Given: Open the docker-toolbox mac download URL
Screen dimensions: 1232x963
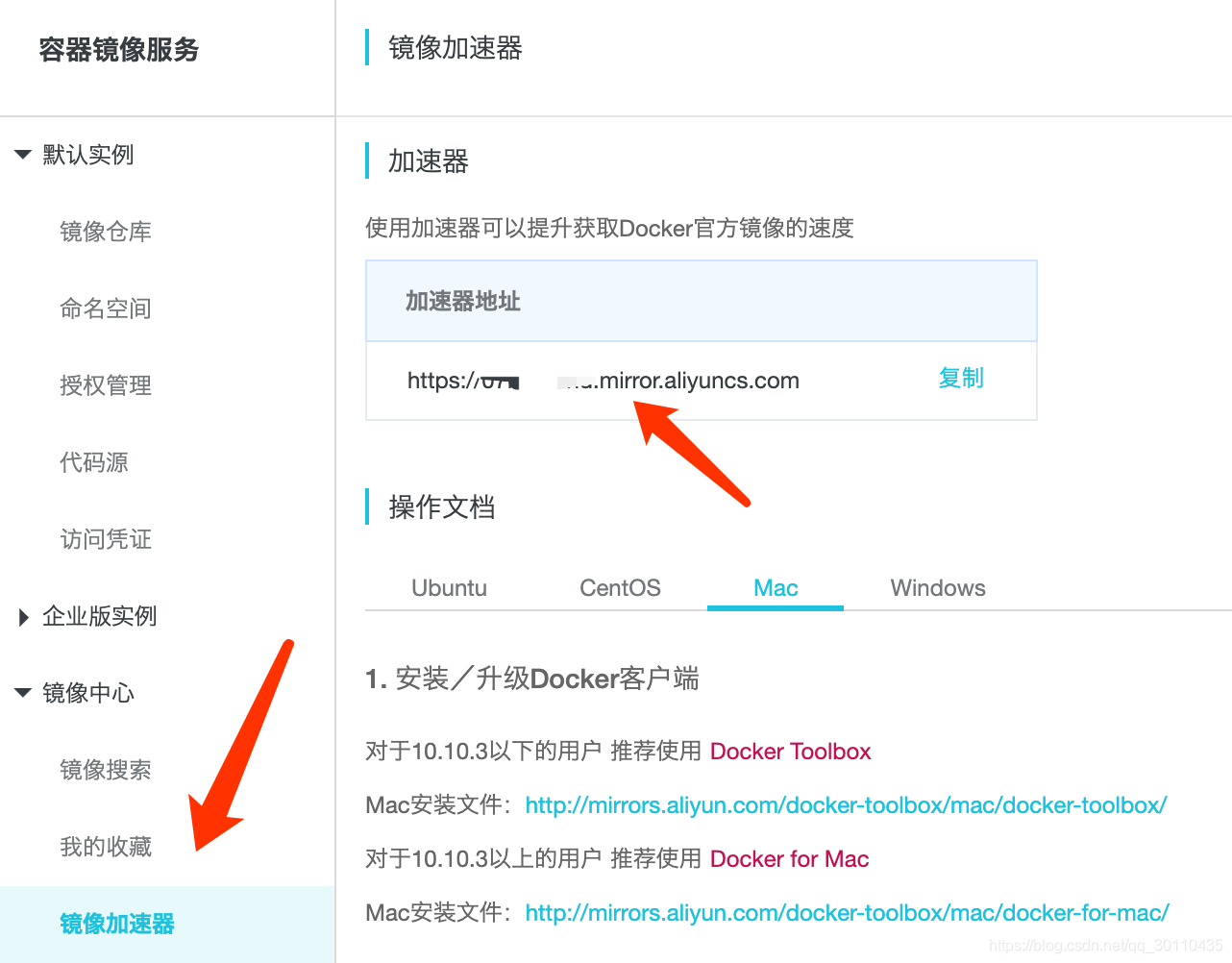Looking at the screenshot, I should (846, 805).
